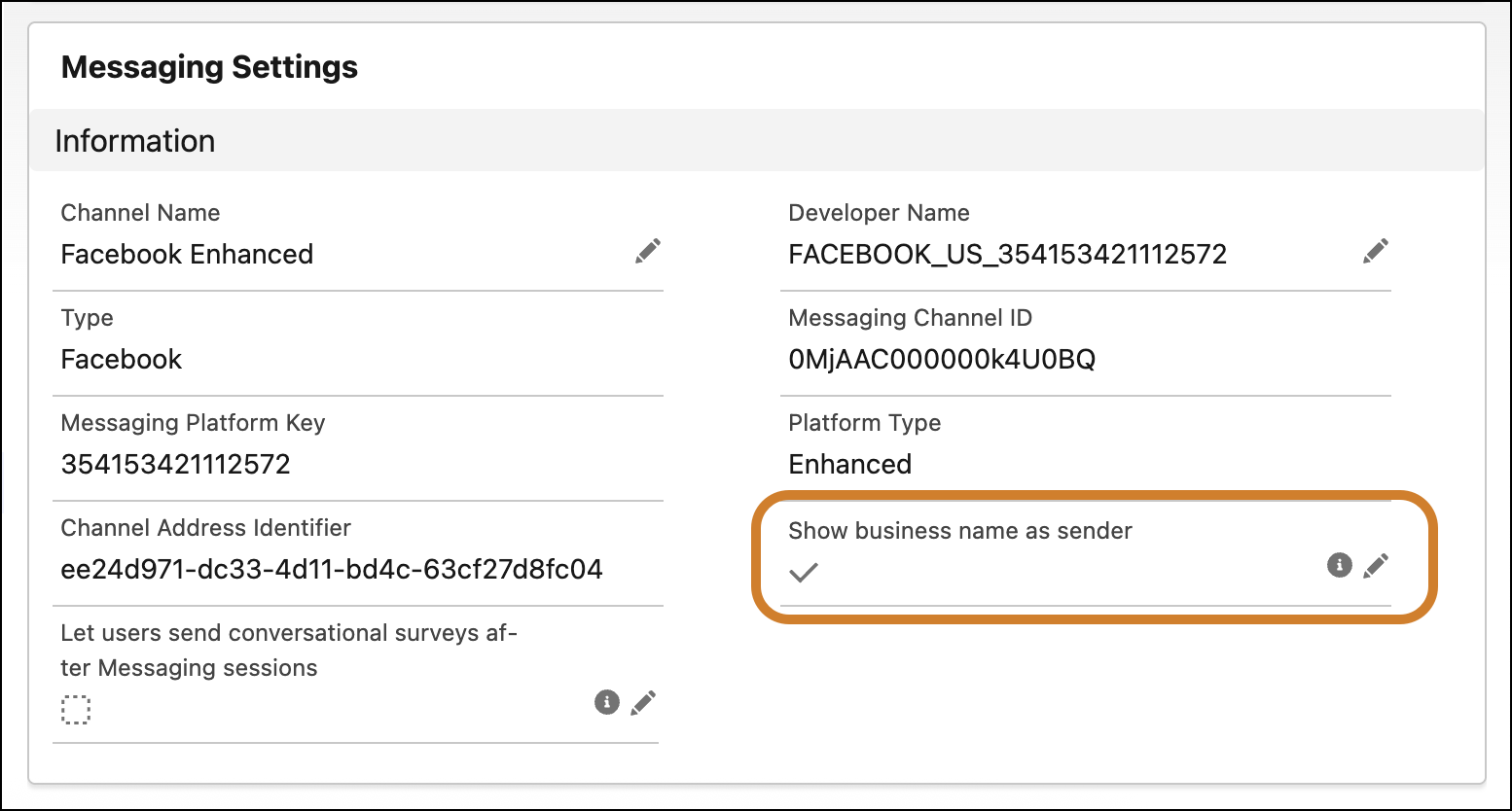Click the Channel Name label
The width and height of the screenshot is (1512, 811).
click(140, 213)
